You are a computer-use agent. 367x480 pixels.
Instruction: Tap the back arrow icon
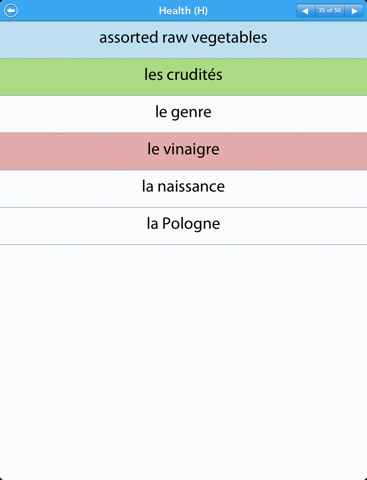[11, 11]
